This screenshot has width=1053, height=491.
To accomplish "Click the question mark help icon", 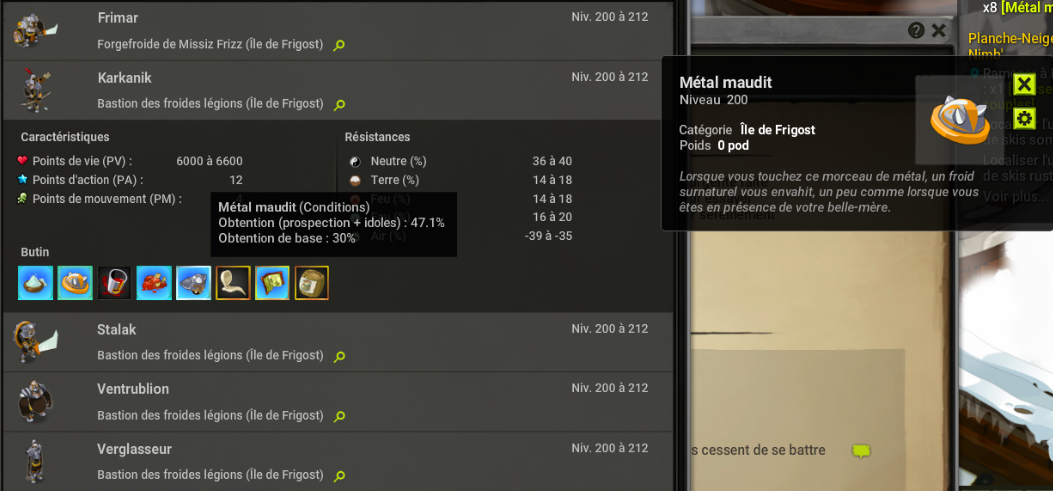I will 916,30.
